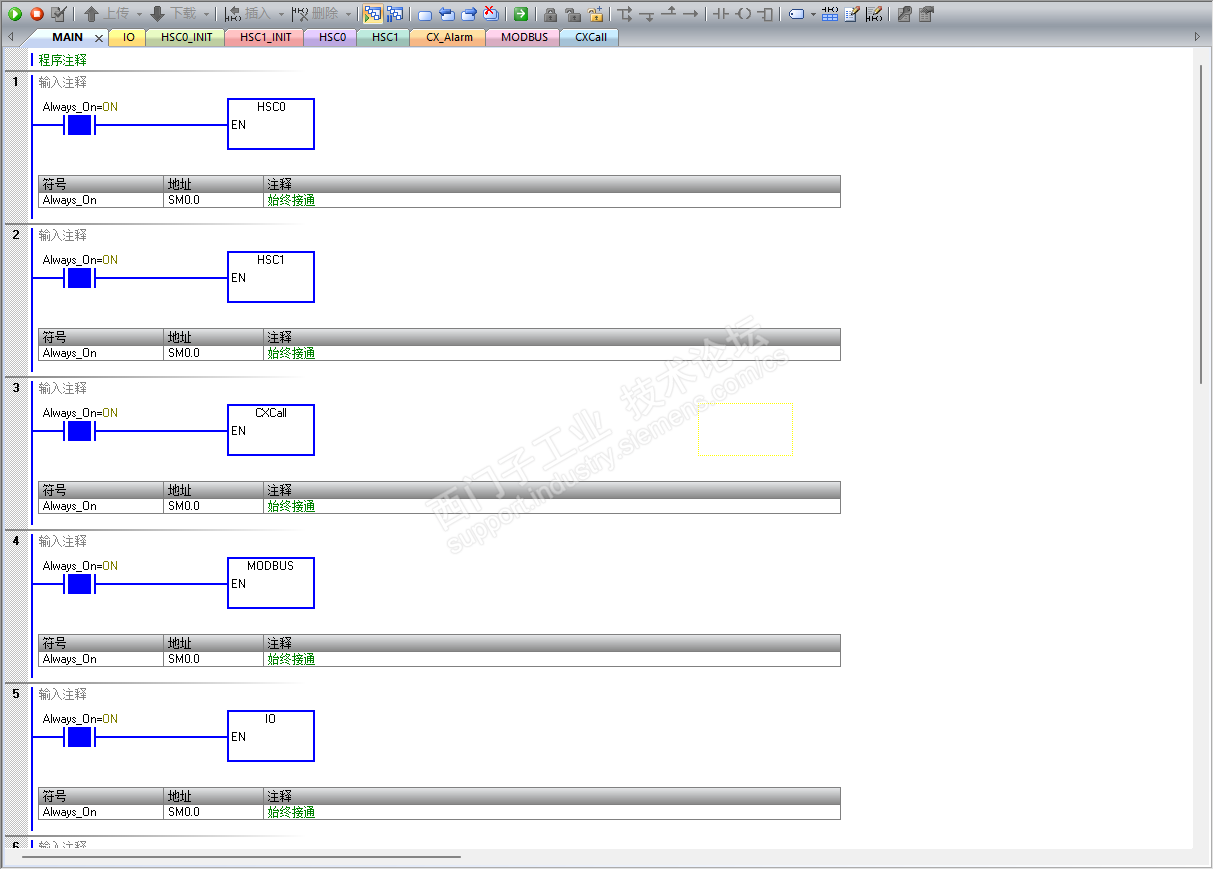Select the CXCall subroutine box
This screenshot has width=1214, height=870.
tap(271, 430)
